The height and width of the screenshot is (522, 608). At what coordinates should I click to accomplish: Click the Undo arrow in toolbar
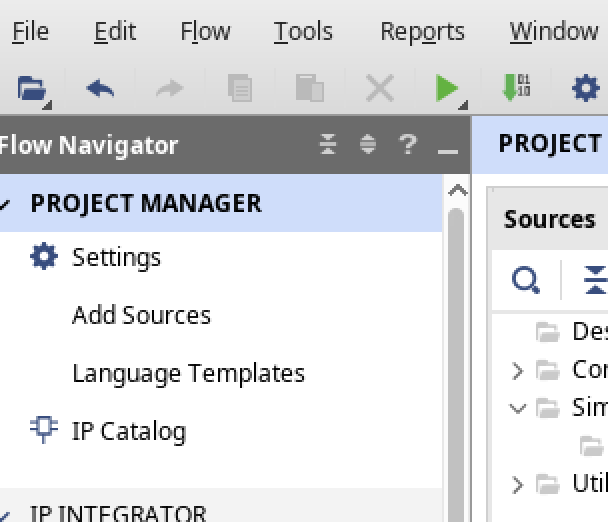tap(100, 89)
